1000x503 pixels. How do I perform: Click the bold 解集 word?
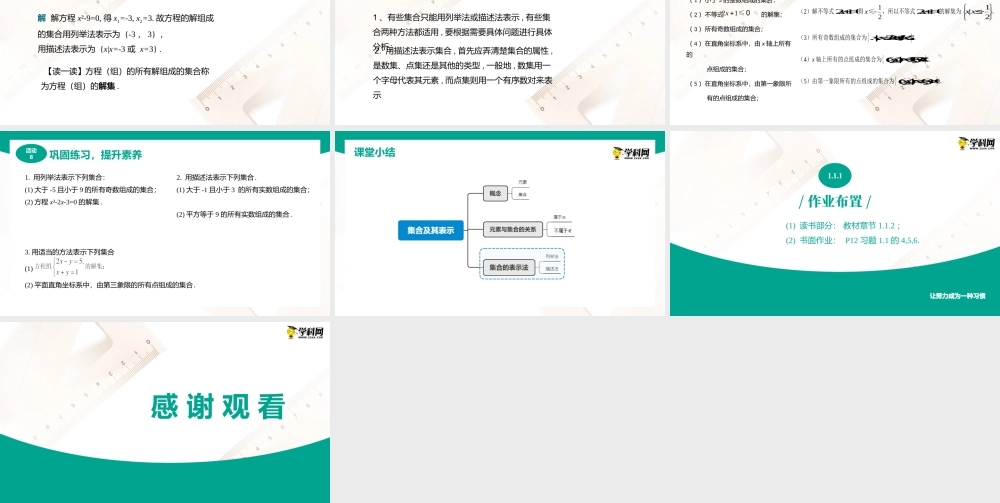pos(107,85)
